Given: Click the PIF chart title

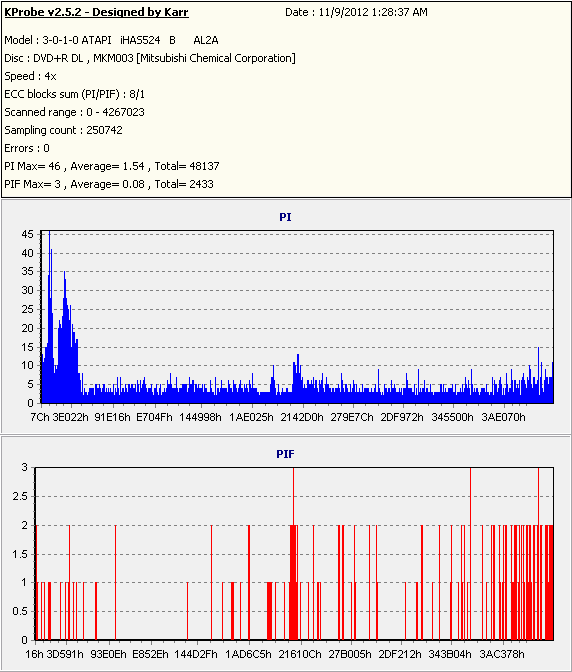Looking at the screenshot, I should [285, 454].
